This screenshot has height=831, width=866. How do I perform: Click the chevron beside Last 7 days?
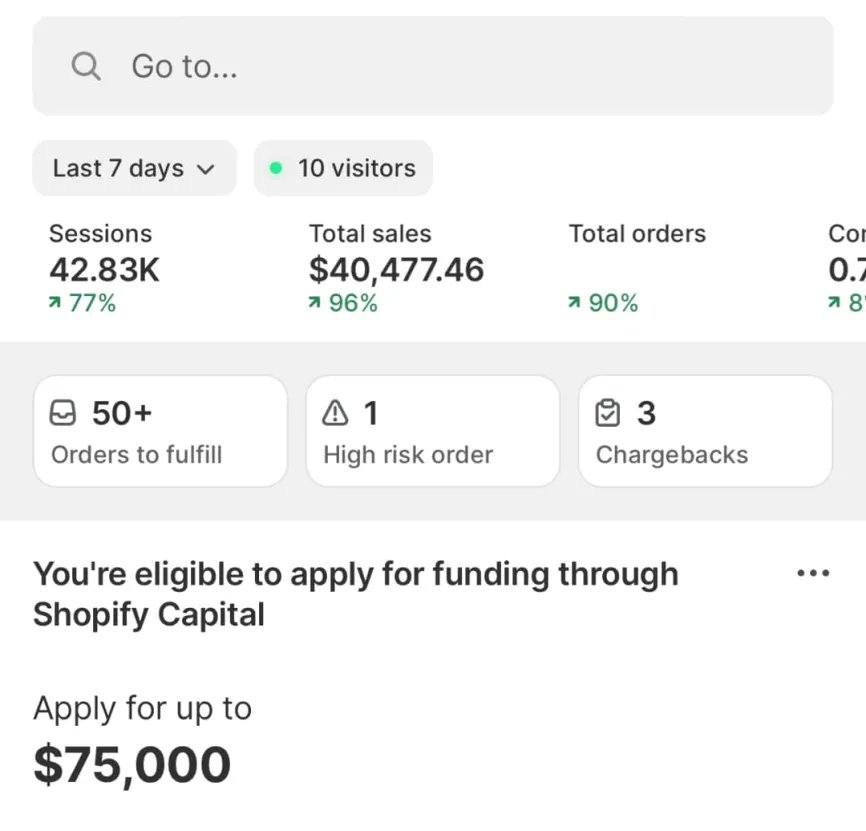coord(205,169)
